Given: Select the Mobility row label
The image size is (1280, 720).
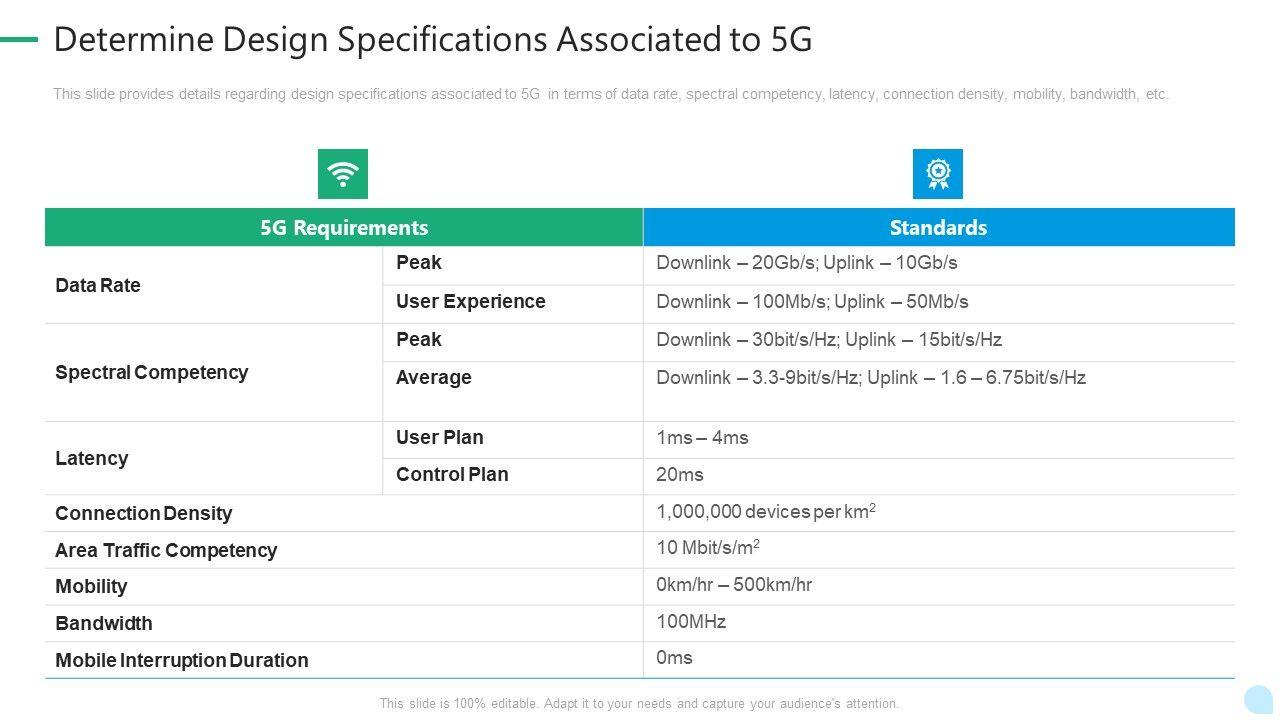Looking at the screenshot, I should point(91,587).
